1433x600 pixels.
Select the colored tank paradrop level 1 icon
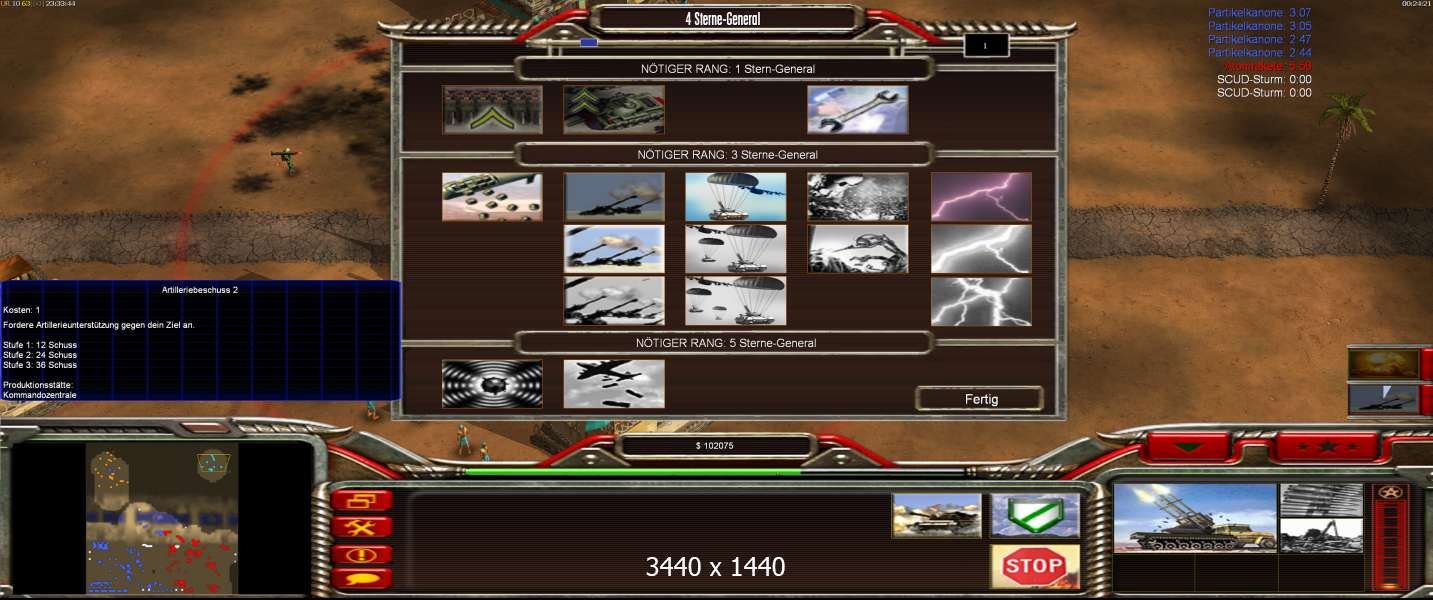click(x=736, y=197)
